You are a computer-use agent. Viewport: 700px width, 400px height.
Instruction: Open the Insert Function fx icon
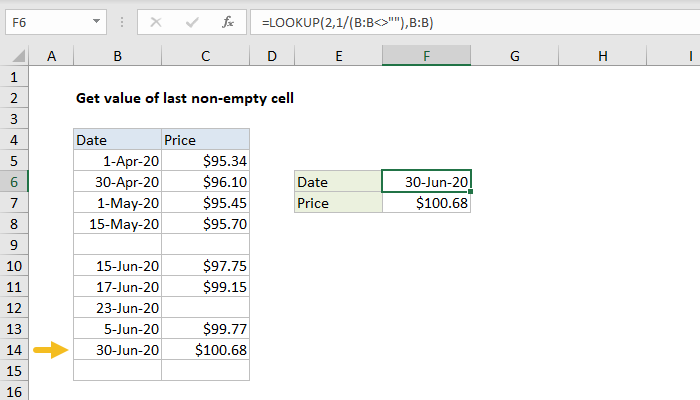228,22
